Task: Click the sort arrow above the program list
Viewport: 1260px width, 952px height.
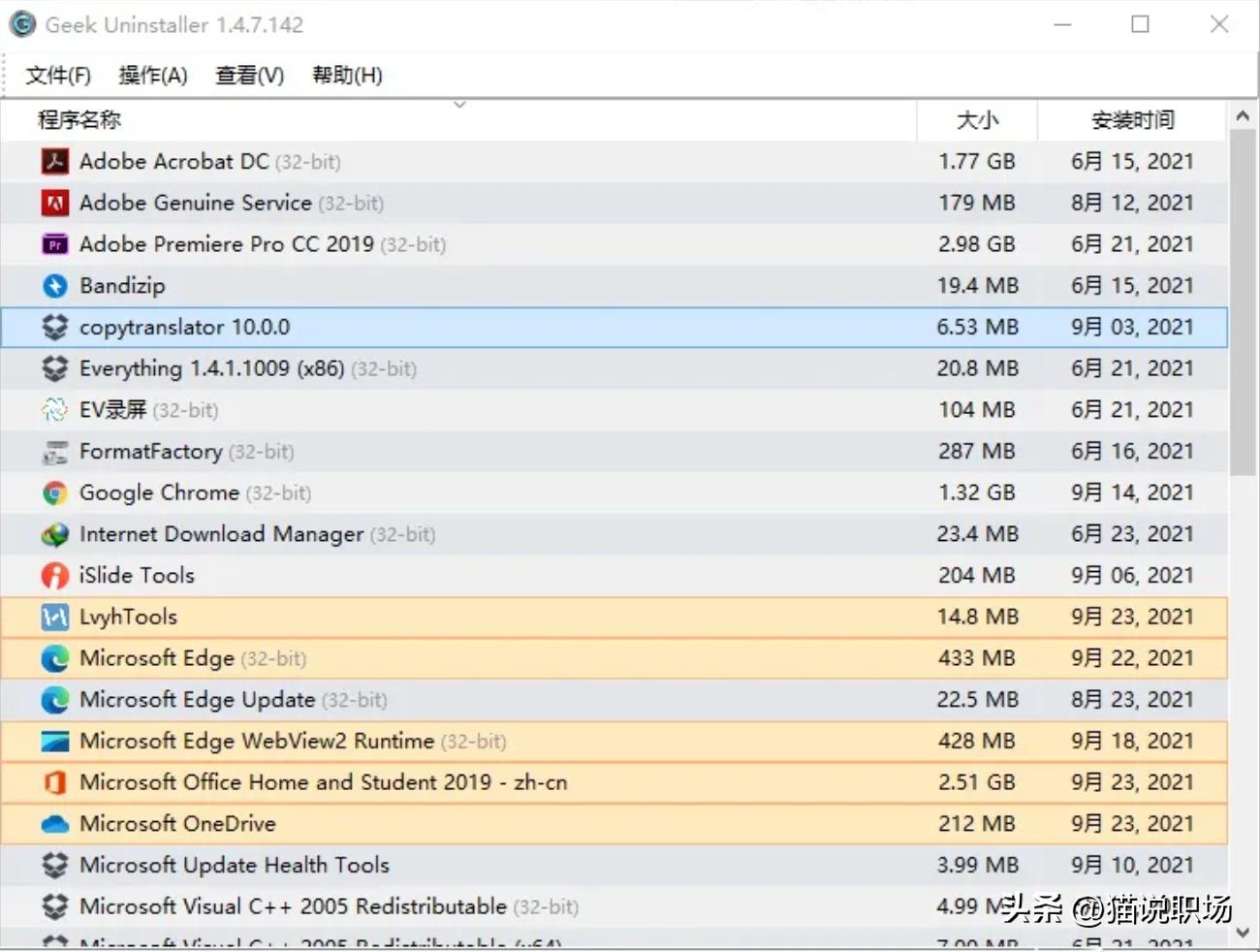Action: click(x=459, y=105)
